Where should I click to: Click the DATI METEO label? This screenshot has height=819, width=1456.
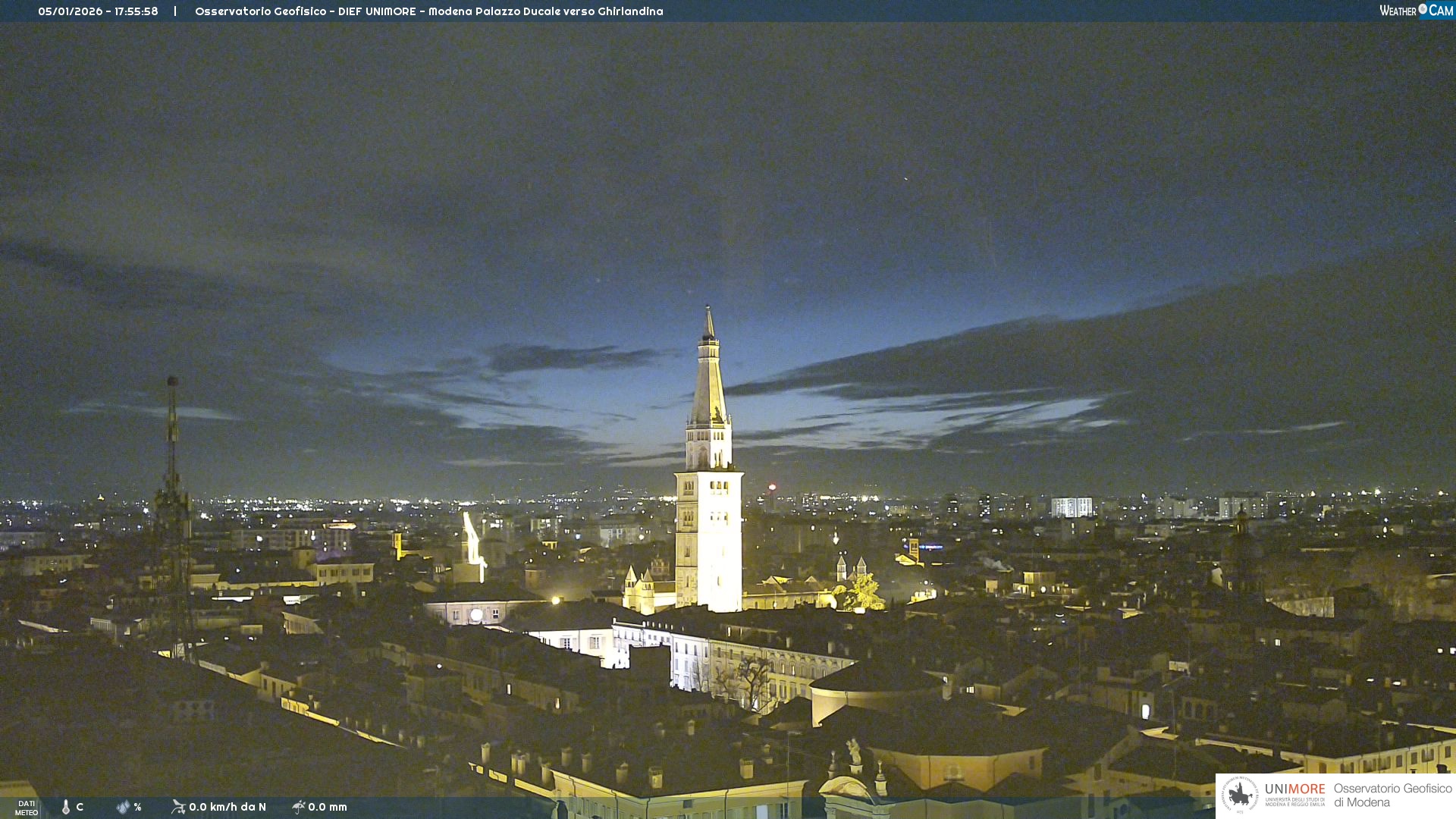pyautogui.click(x=27, y=808)
